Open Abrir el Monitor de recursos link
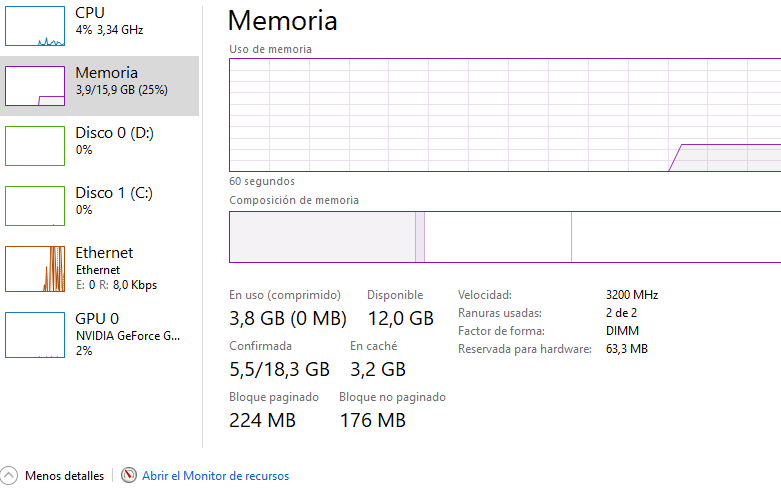 pos(215,476)
